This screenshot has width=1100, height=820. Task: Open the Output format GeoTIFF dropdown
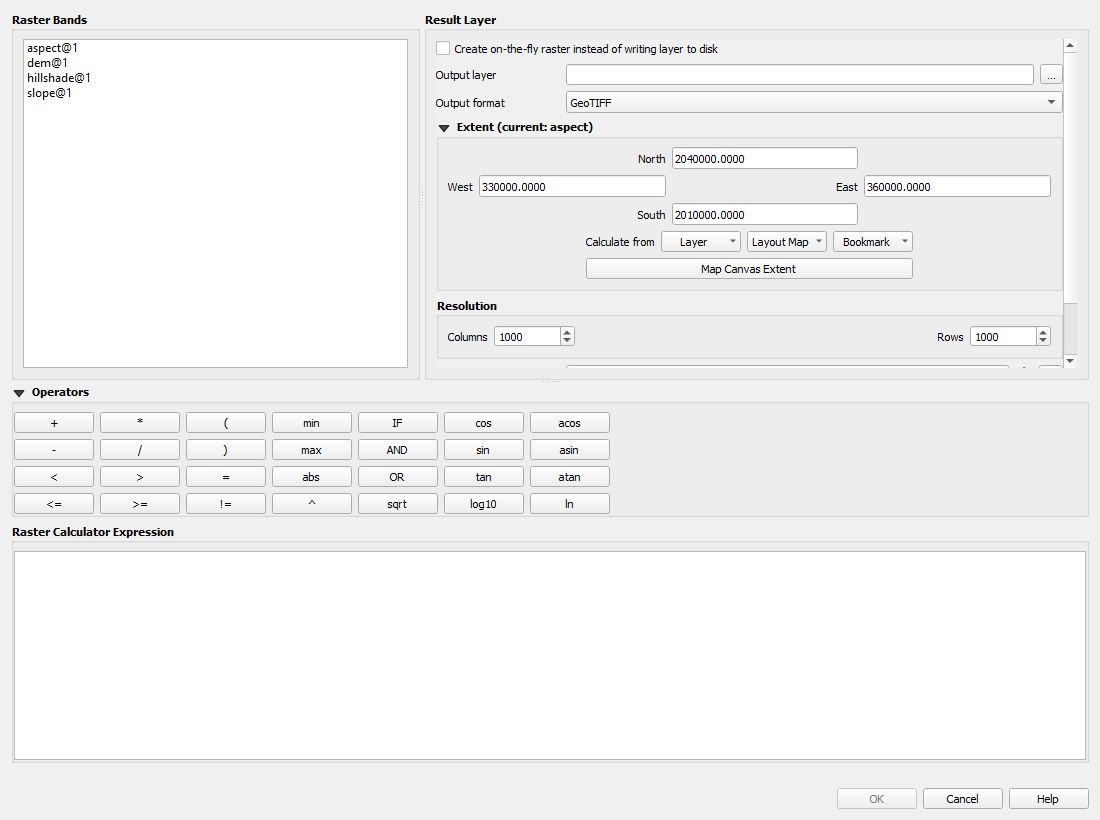[814, 102]
